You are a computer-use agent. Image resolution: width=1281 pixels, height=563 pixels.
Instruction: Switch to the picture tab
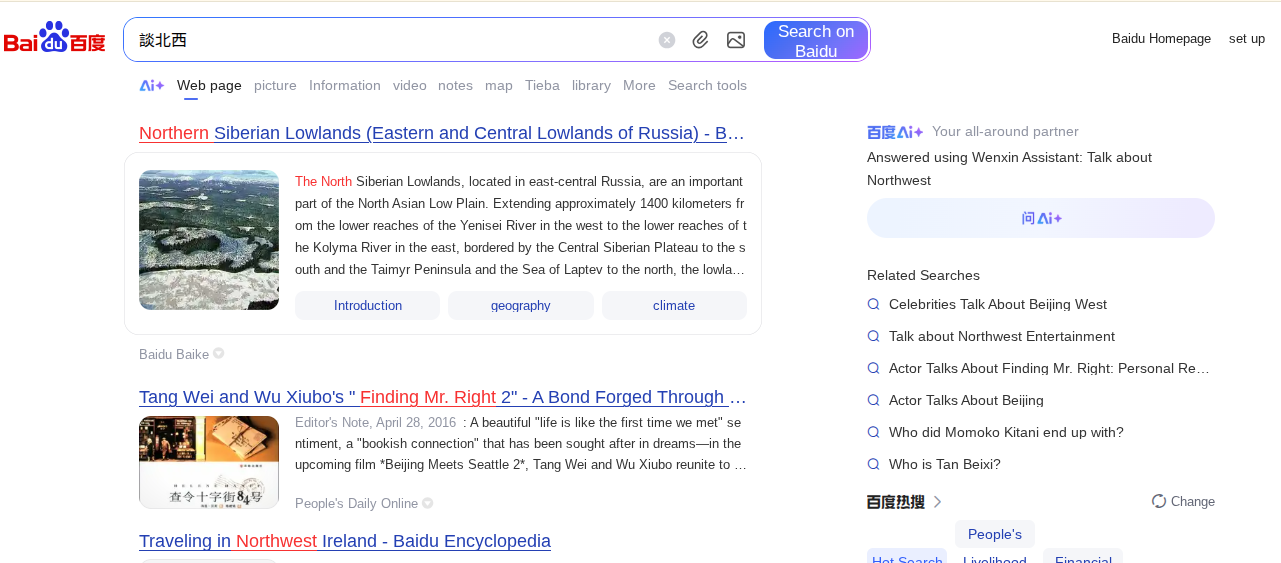275,86
